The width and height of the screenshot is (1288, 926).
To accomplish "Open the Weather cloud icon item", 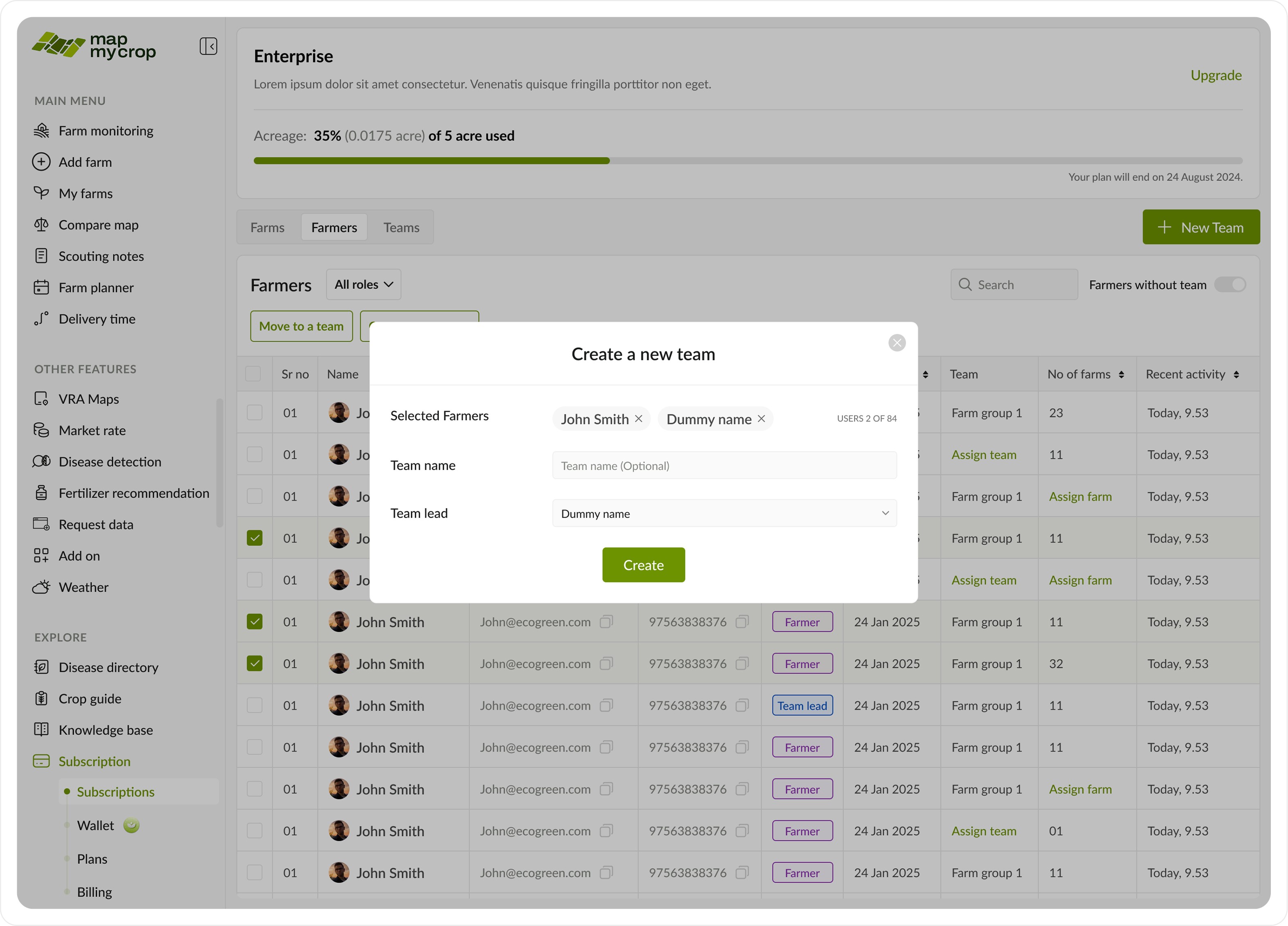I will (41, 587).
